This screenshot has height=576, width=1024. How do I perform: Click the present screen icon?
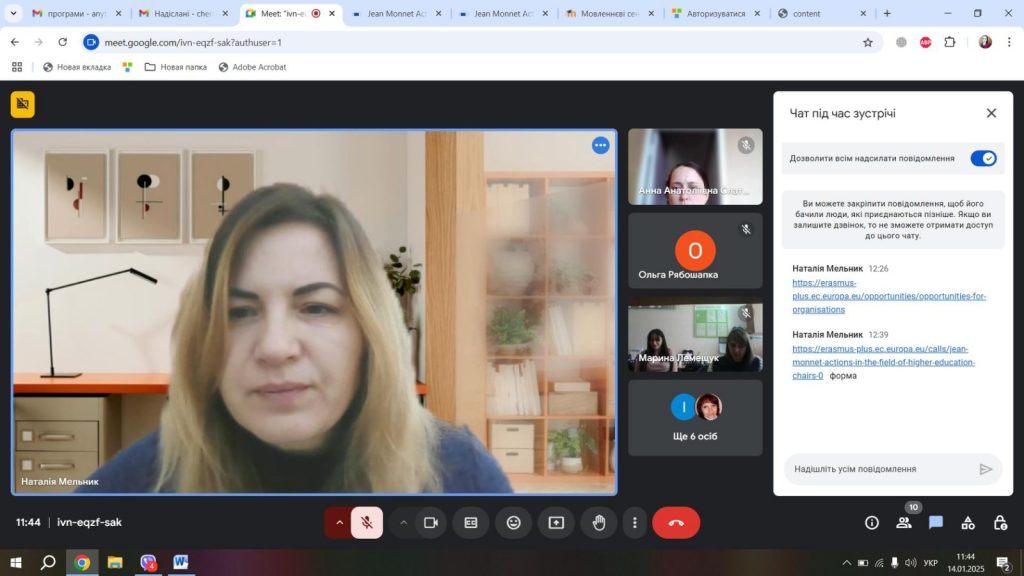coord(556,522)
